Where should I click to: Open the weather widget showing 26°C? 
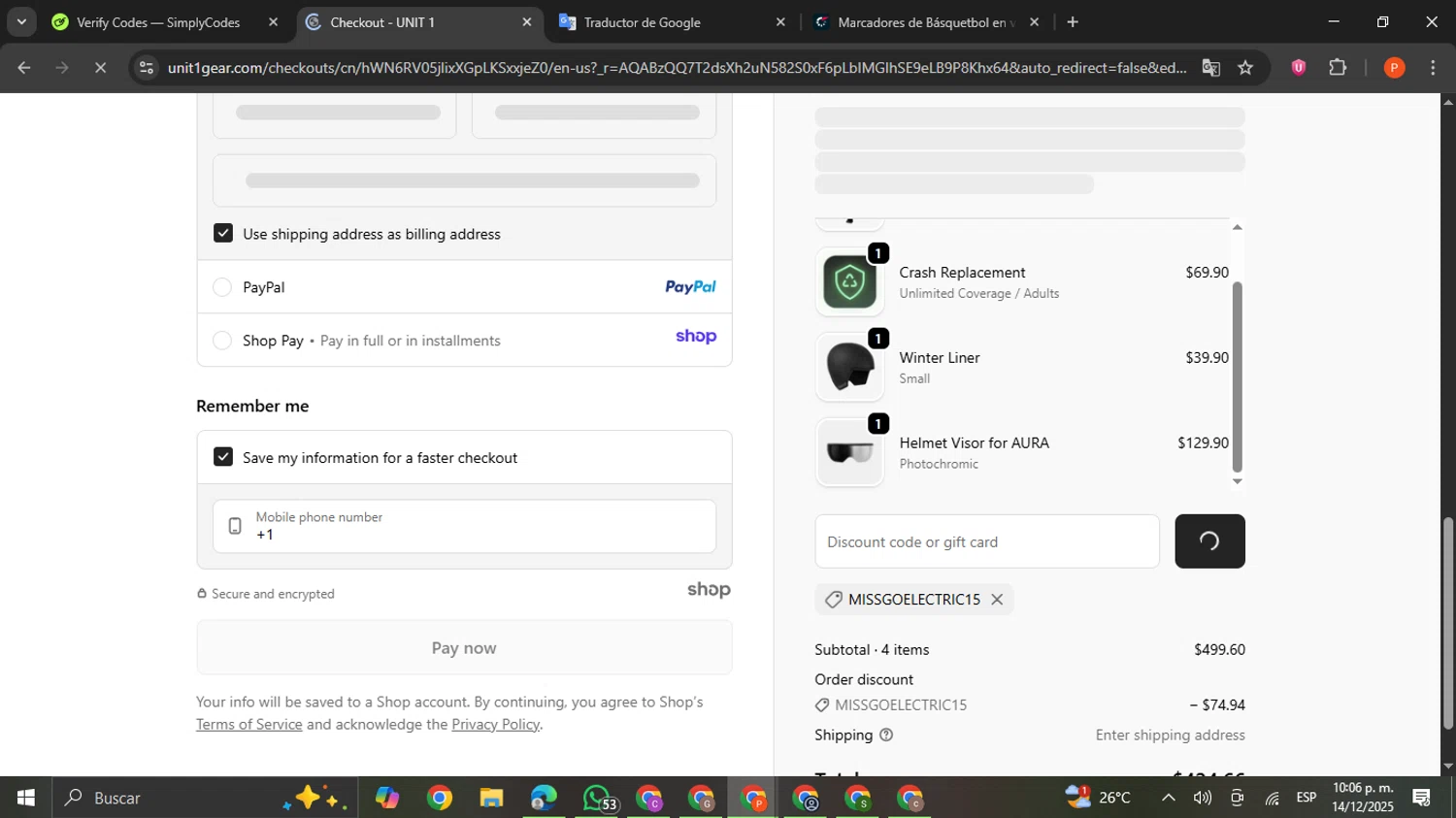1098,798
